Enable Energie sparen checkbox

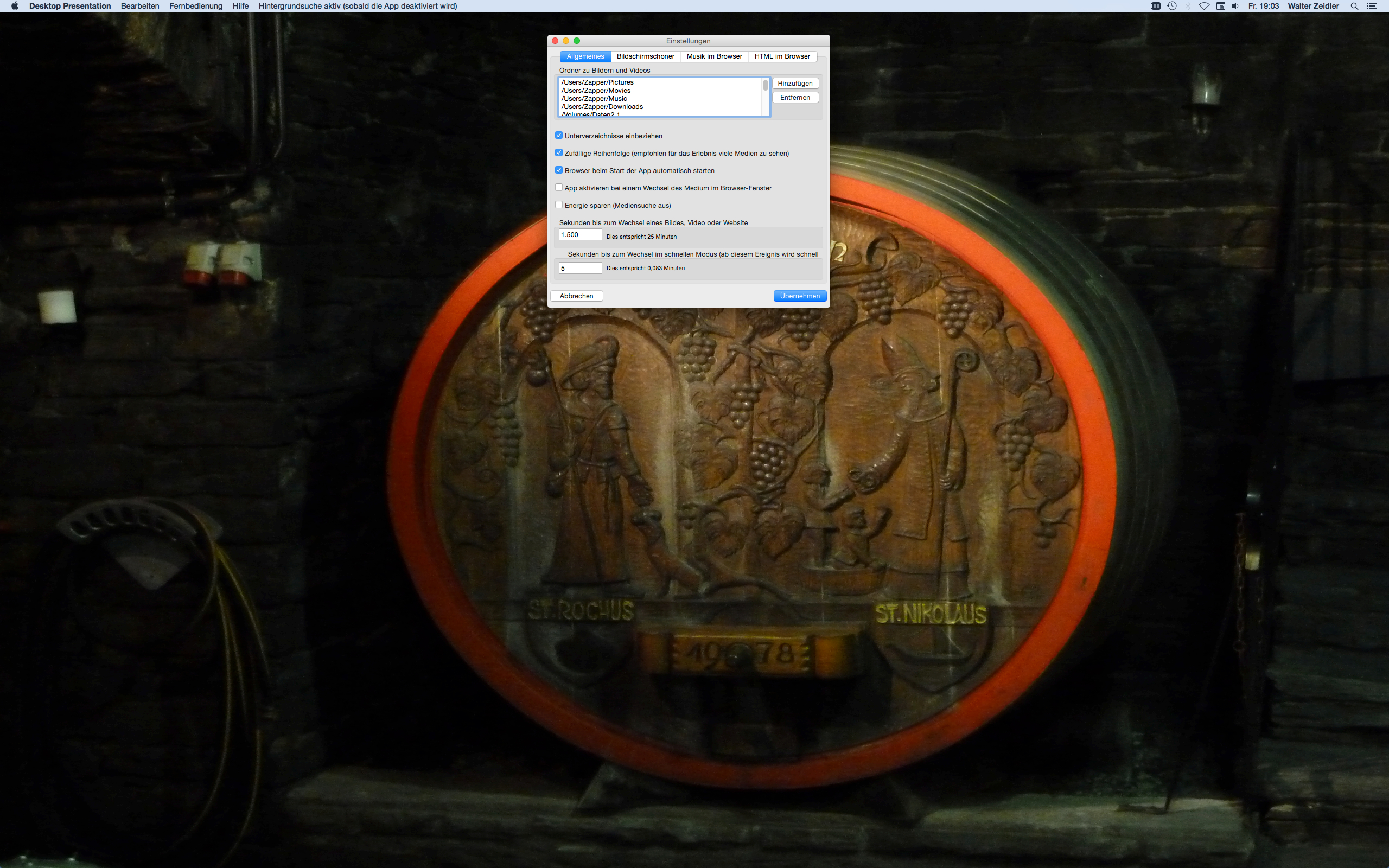point(558,205)
